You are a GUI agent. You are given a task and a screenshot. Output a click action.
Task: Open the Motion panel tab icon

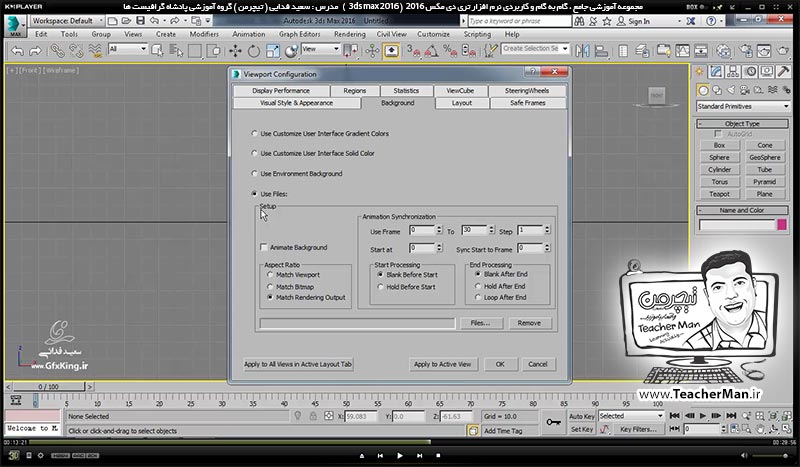coord(750,71)
